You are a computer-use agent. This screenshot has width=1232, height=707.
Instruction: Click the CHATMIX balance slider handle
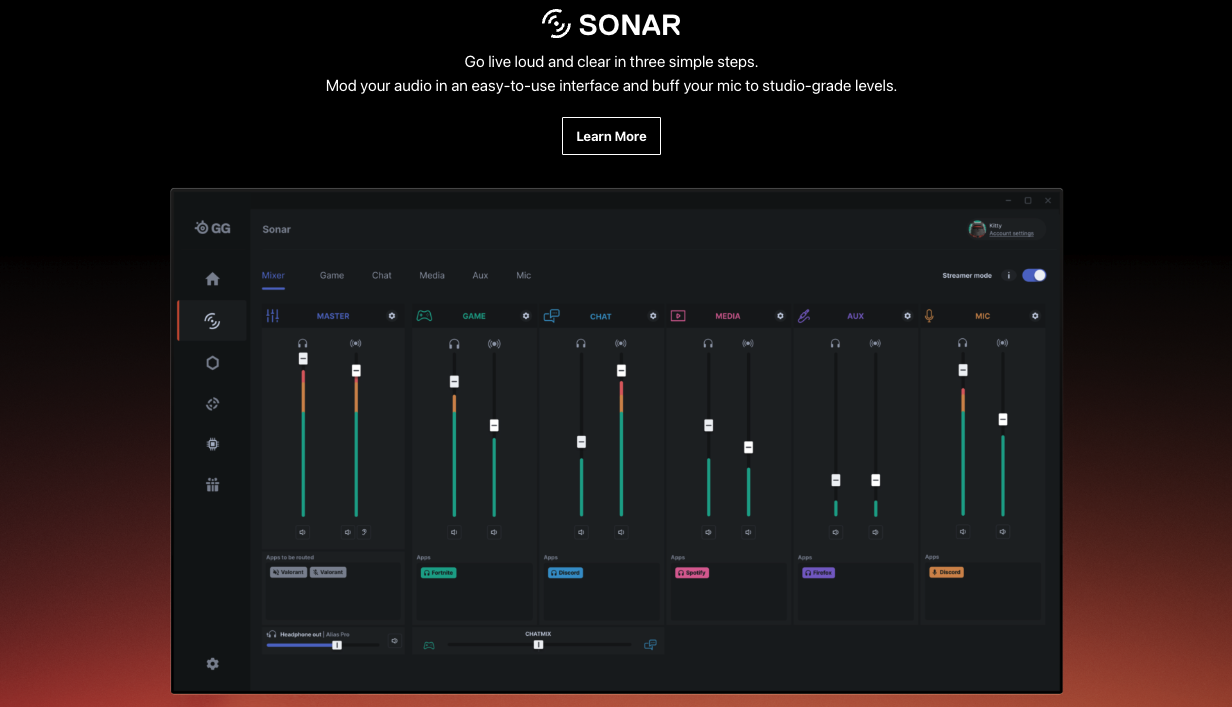(538, 645)
